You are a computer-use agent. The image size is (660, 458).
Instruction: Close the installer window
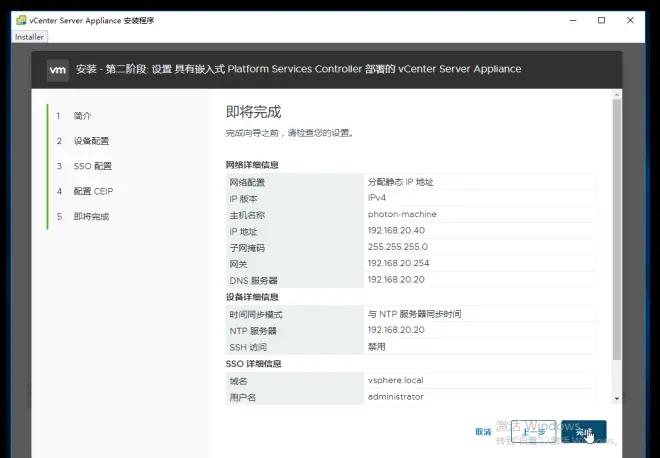click(x=630, y=20)
